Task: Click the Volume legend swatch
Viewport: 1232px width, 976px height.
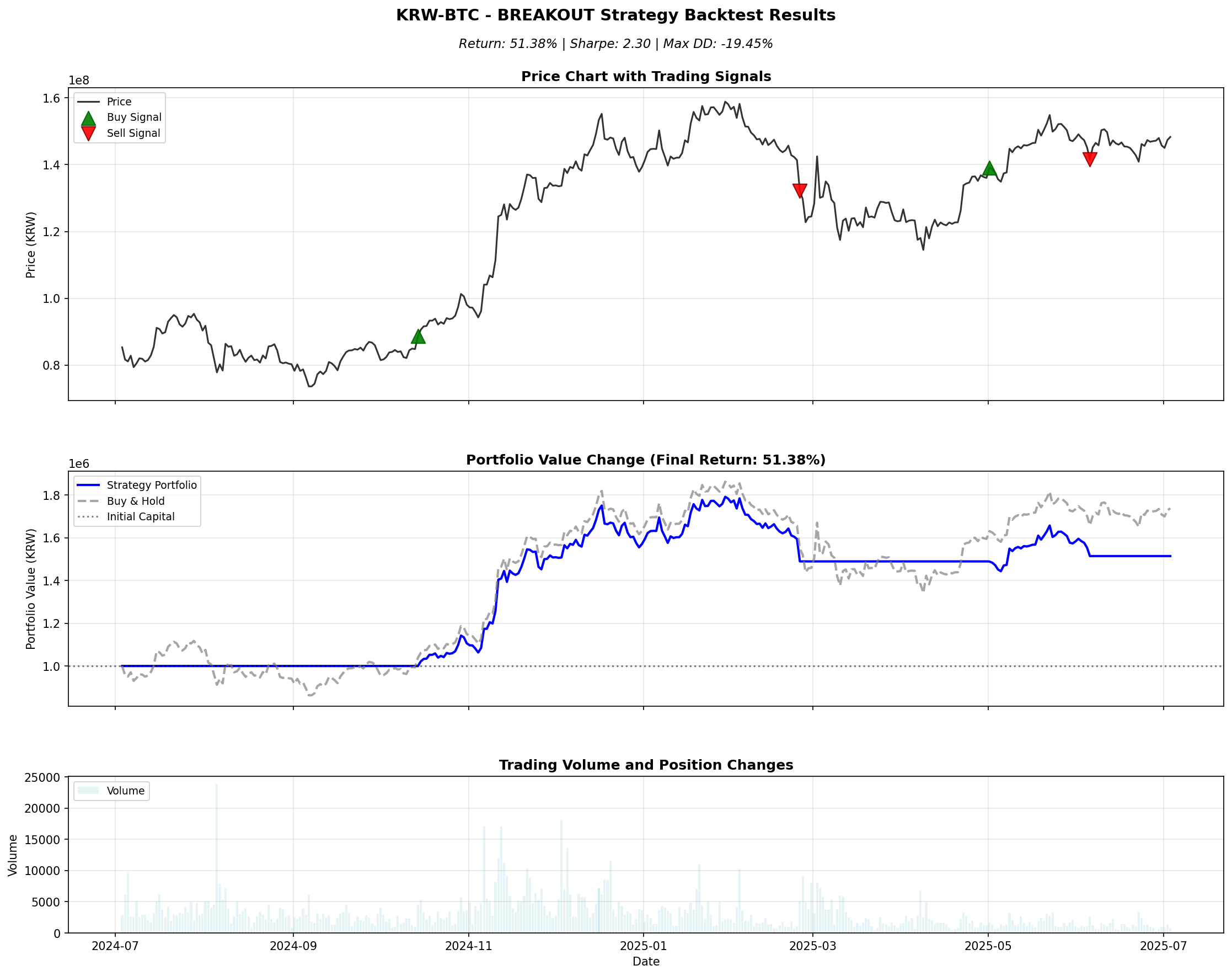Action: click(x=88, y=791)
